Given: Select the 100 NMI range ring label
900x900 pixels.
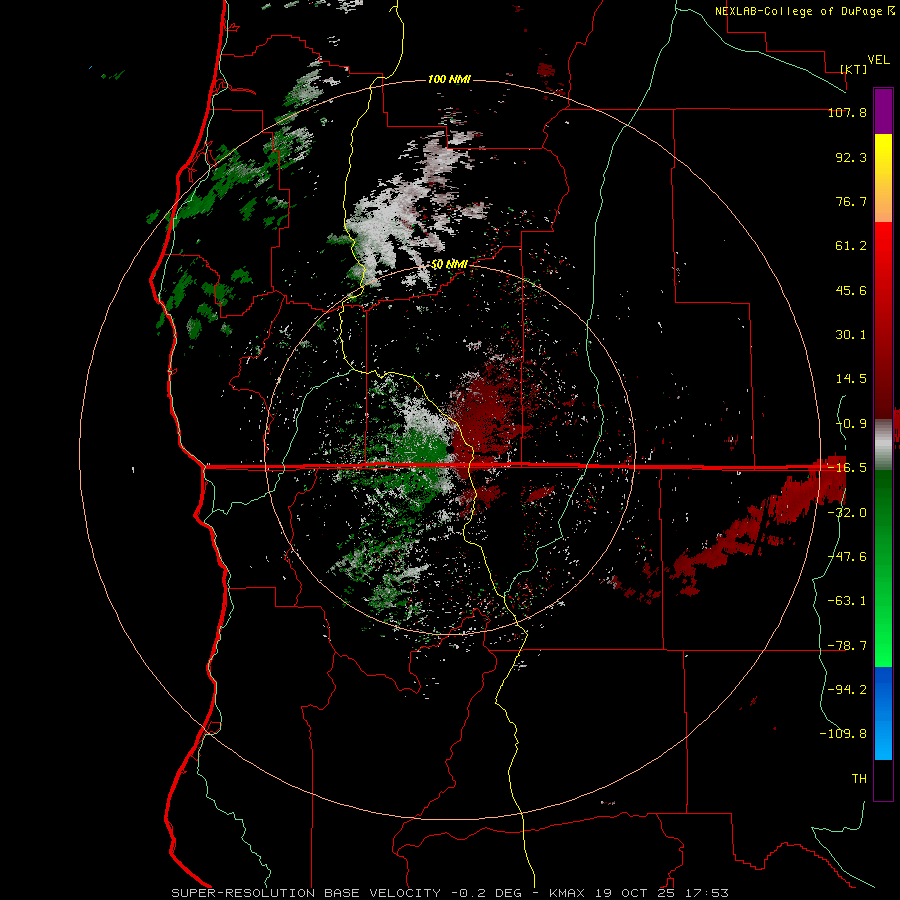Looking at the screenshot, I should pyautogui.click(x=449, y=79).
